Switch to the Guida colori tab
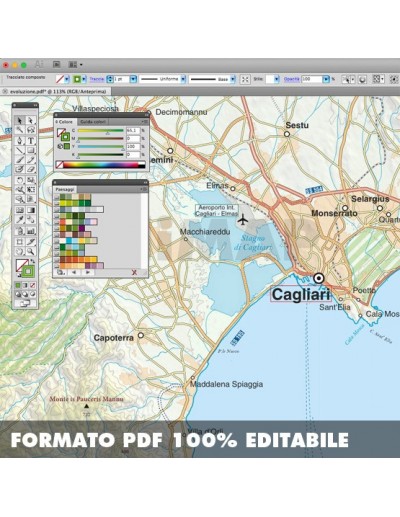Image resolution: width=400 pixels, height=517 pixels. click(x=93, y=122)
